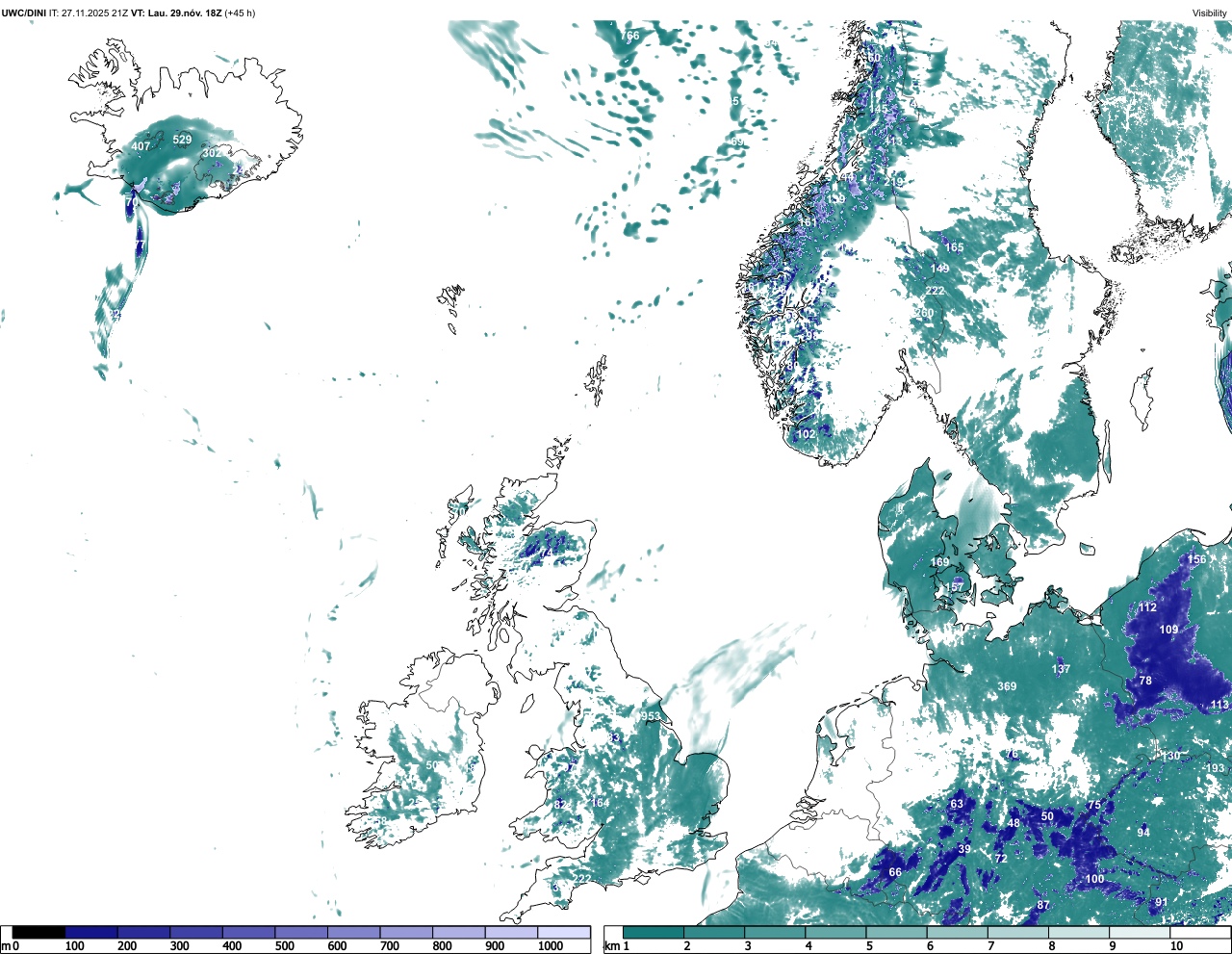Click the '(+45 h)' forecast offset text
This screenshot has width=1232, height=954.
point(241,13)
